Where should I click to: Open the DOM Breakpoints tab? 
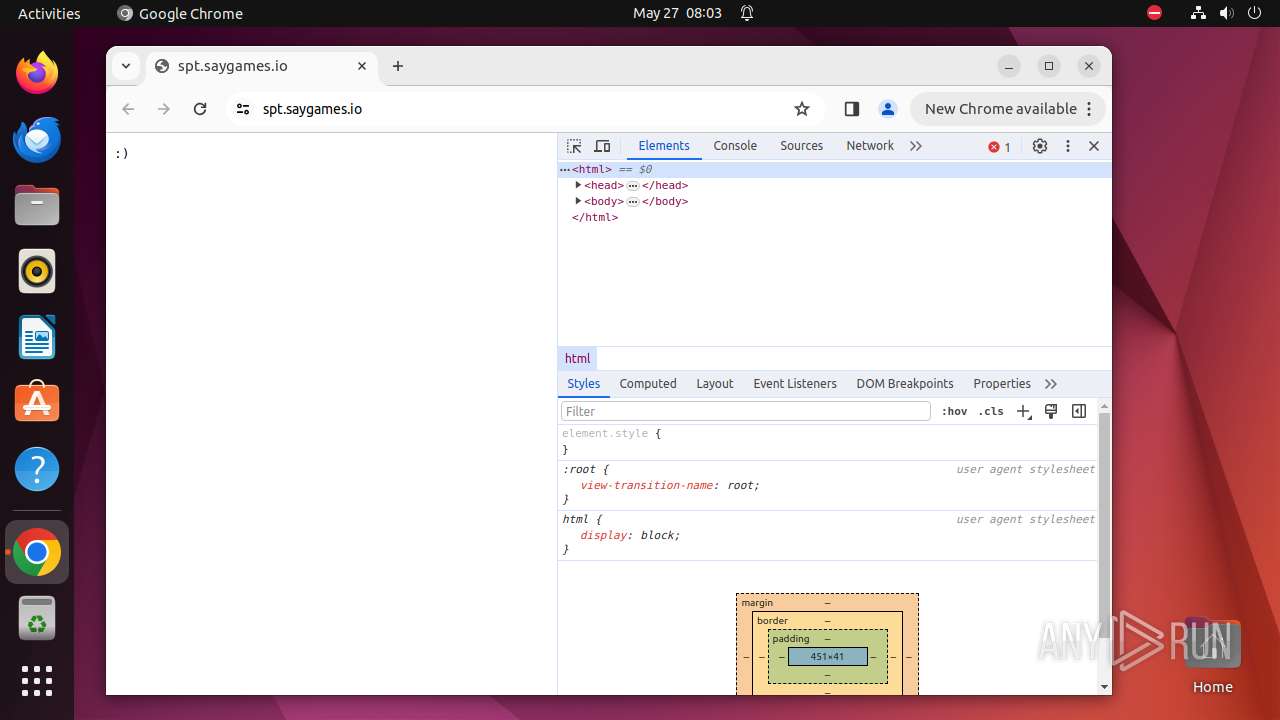coord(905,384)
